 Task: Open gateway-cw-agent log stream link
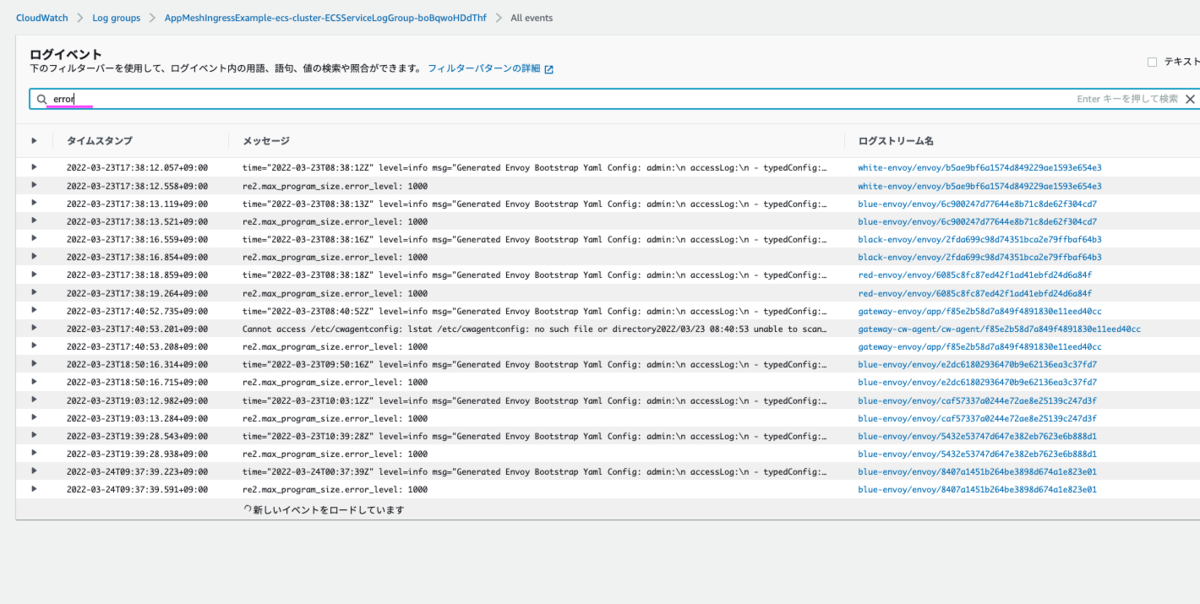[x=999, y=328]
